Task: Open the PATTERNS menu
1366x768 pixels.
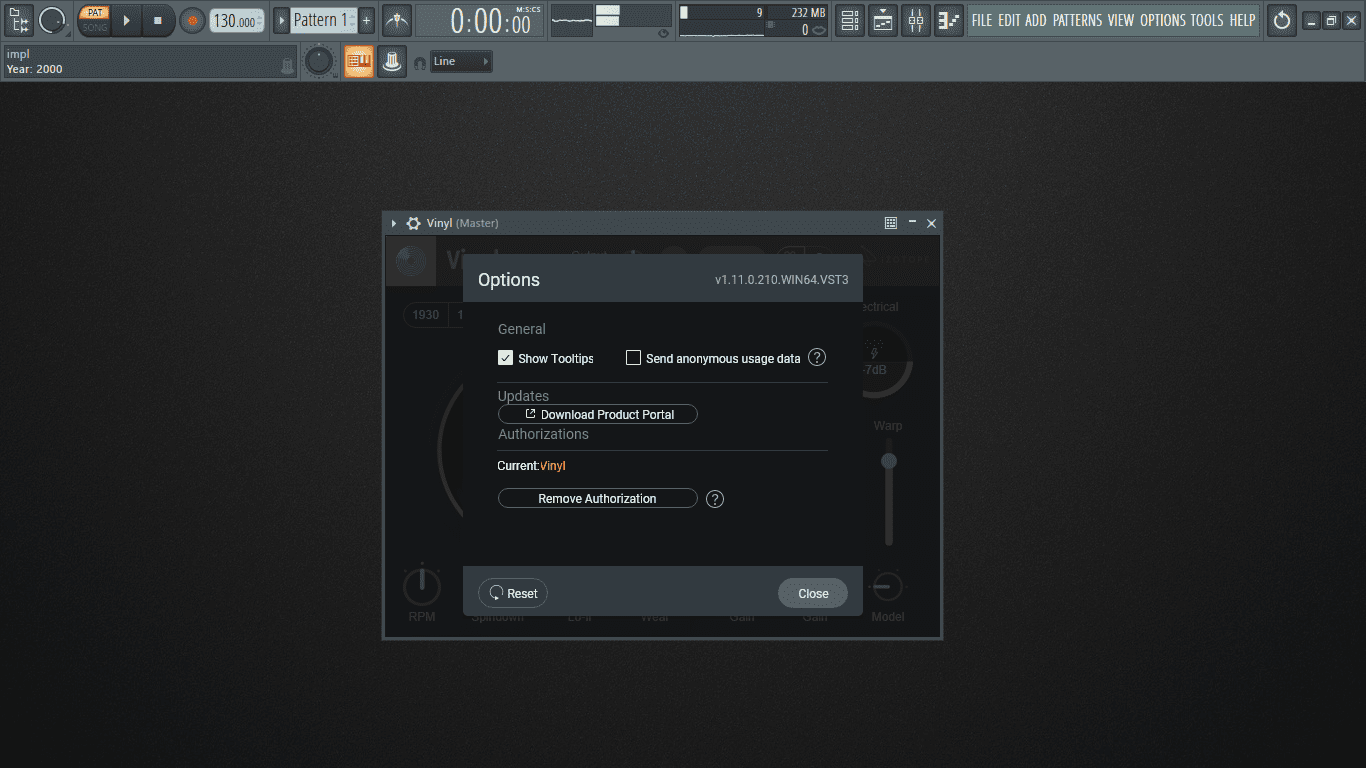Action: point(1077,20)
